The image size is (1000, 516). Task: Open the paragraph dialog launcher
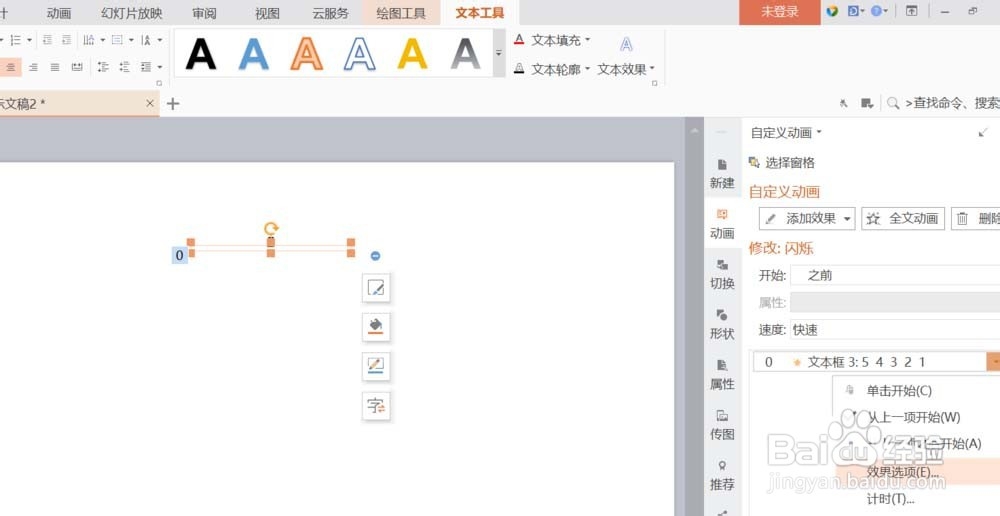(159, 83)
